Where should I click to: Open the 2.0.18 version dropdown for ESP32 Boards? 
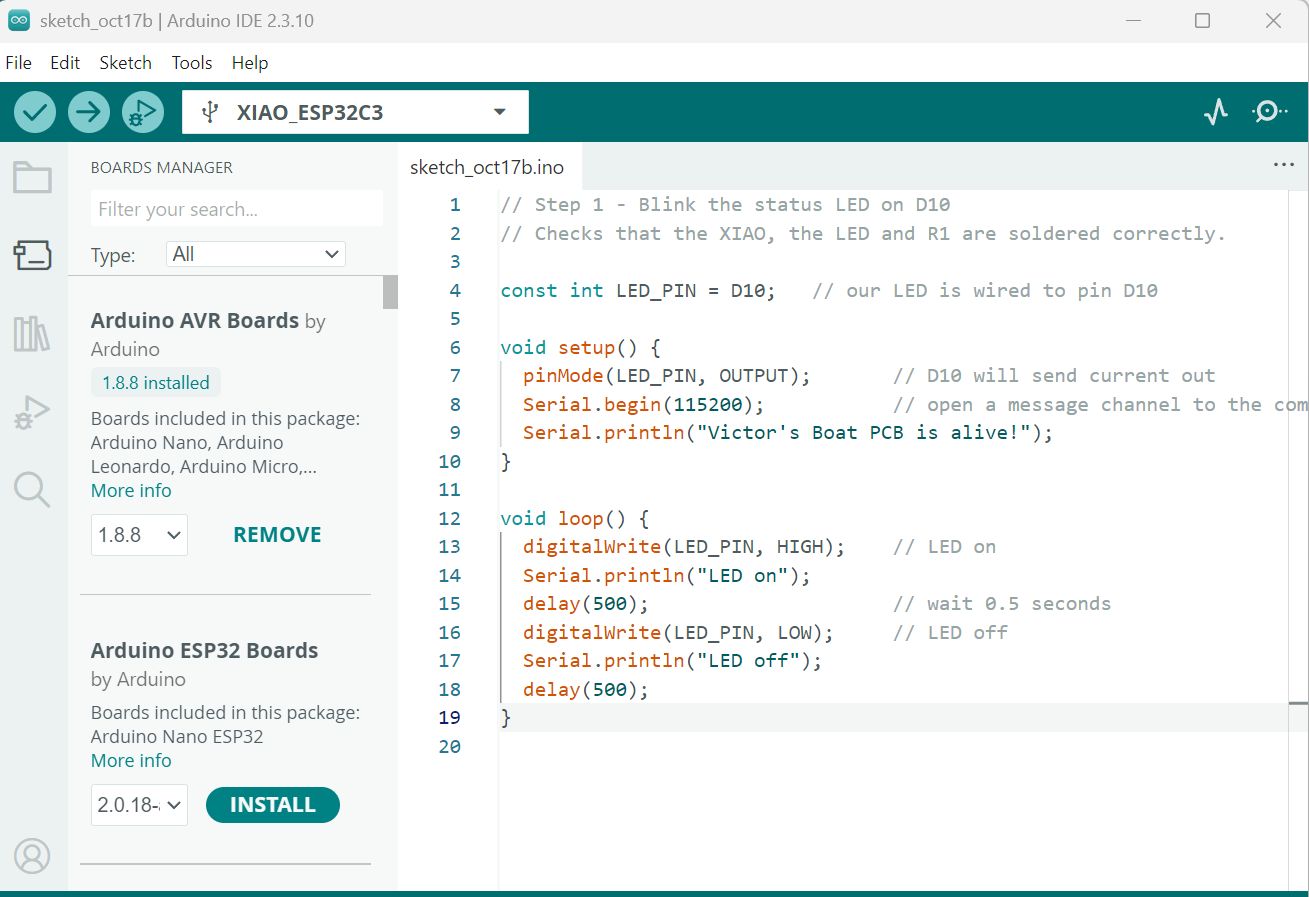pos(139,805)
